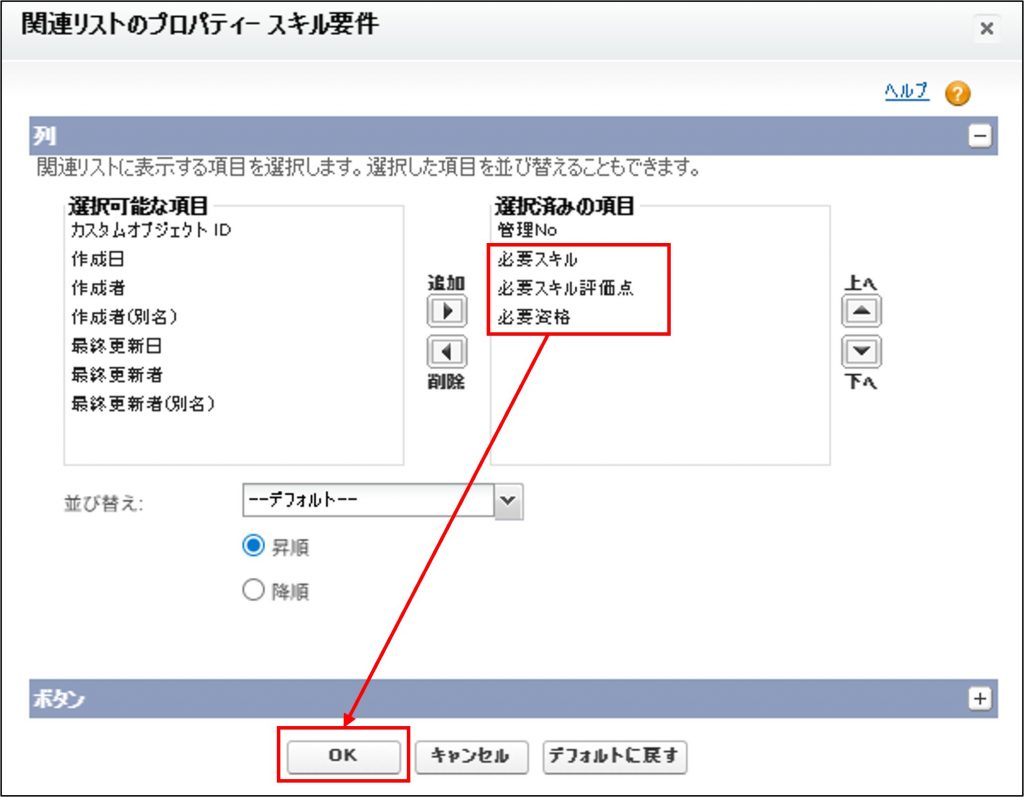Select 管理No in the selected items list

pyautogui.click(x=533, y=230)
